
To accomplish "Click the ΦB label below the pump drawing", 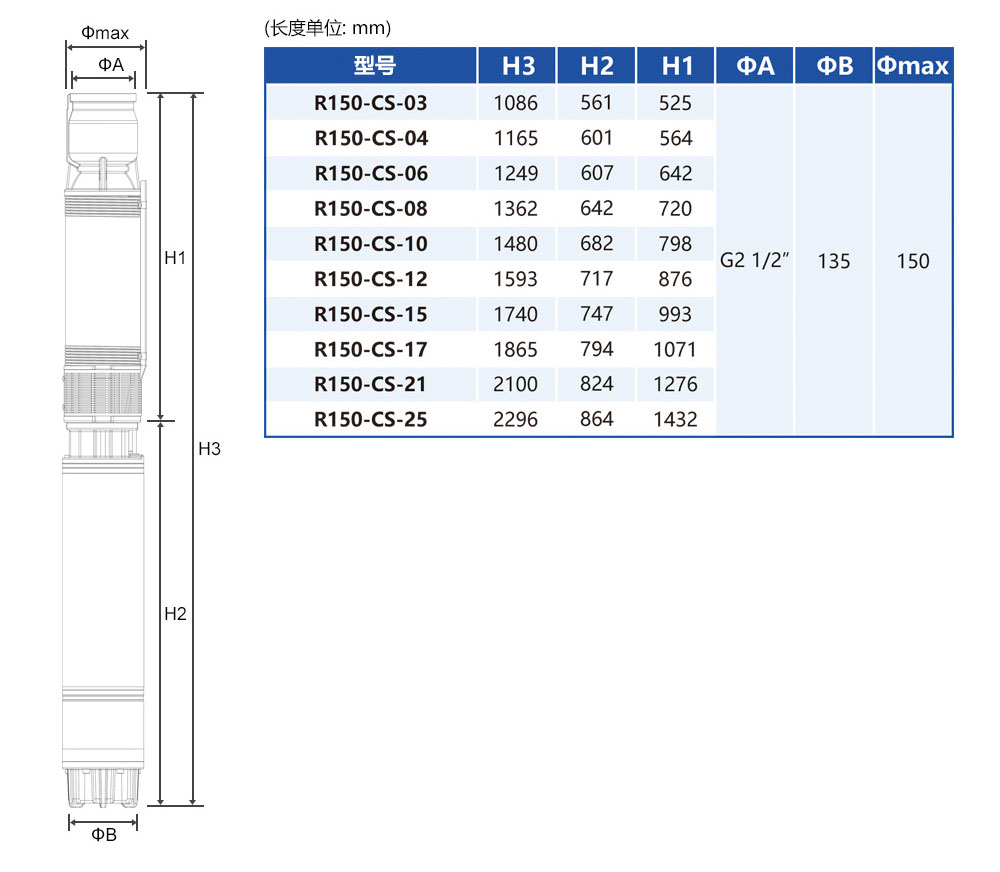I will click(104, 835).
